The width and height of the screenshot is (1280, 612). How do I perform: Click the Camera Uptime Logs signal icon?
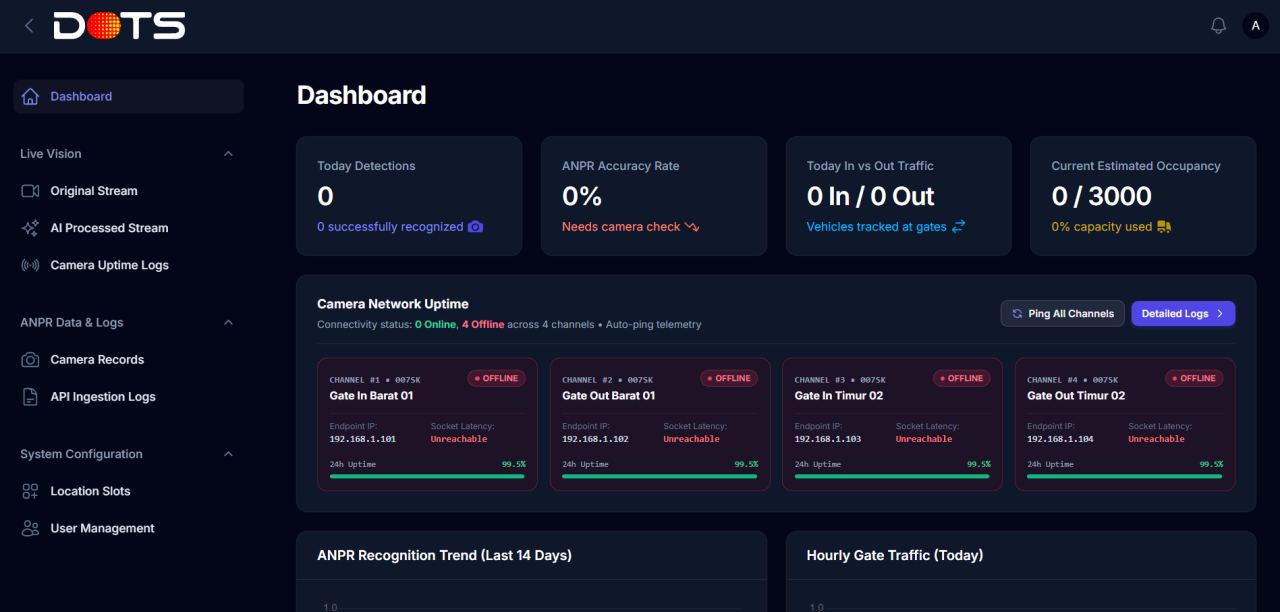30,265
